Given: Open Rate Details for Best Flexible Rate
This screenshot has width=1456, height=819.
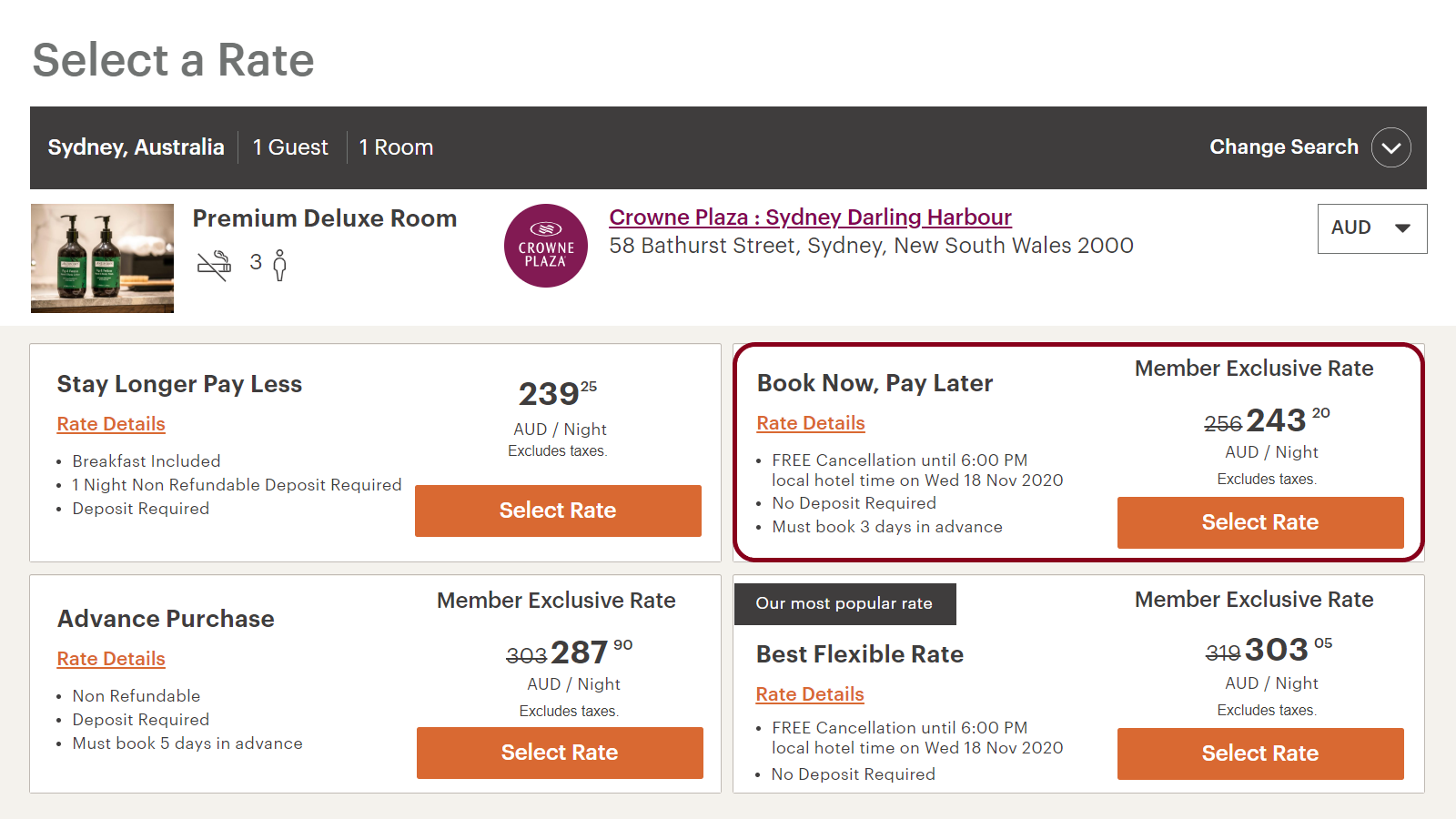Looking at the screenshot, I should (x=810, y=693).
